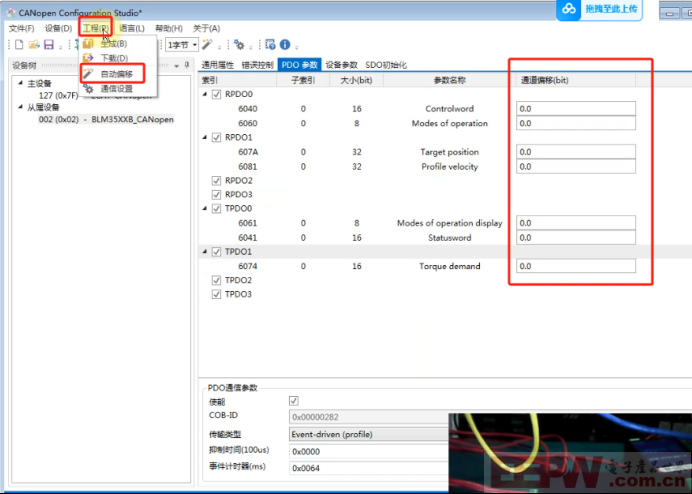692x494 pixels.
Task: Click Target position offset field
Action: tap(576, 152)
